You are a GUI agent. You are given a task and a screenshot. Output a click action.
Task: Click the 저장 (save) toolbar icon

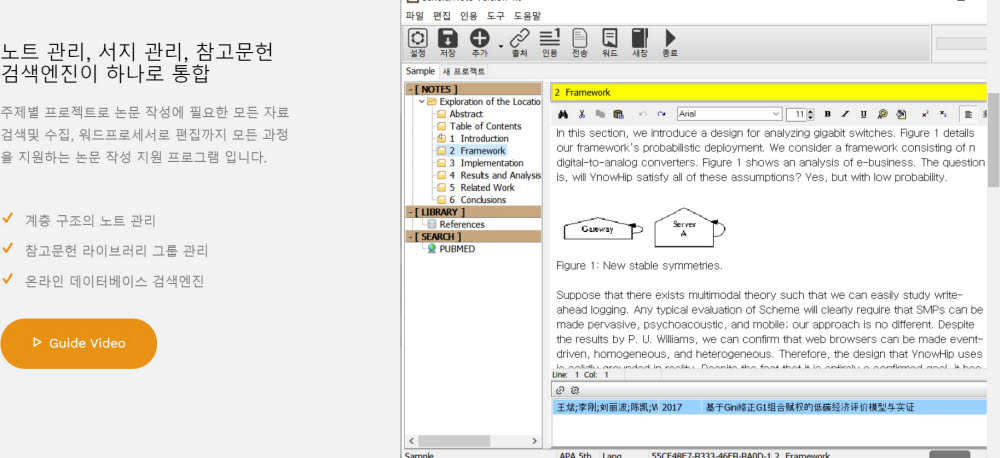pyautogui.click(x=448, y=43)
